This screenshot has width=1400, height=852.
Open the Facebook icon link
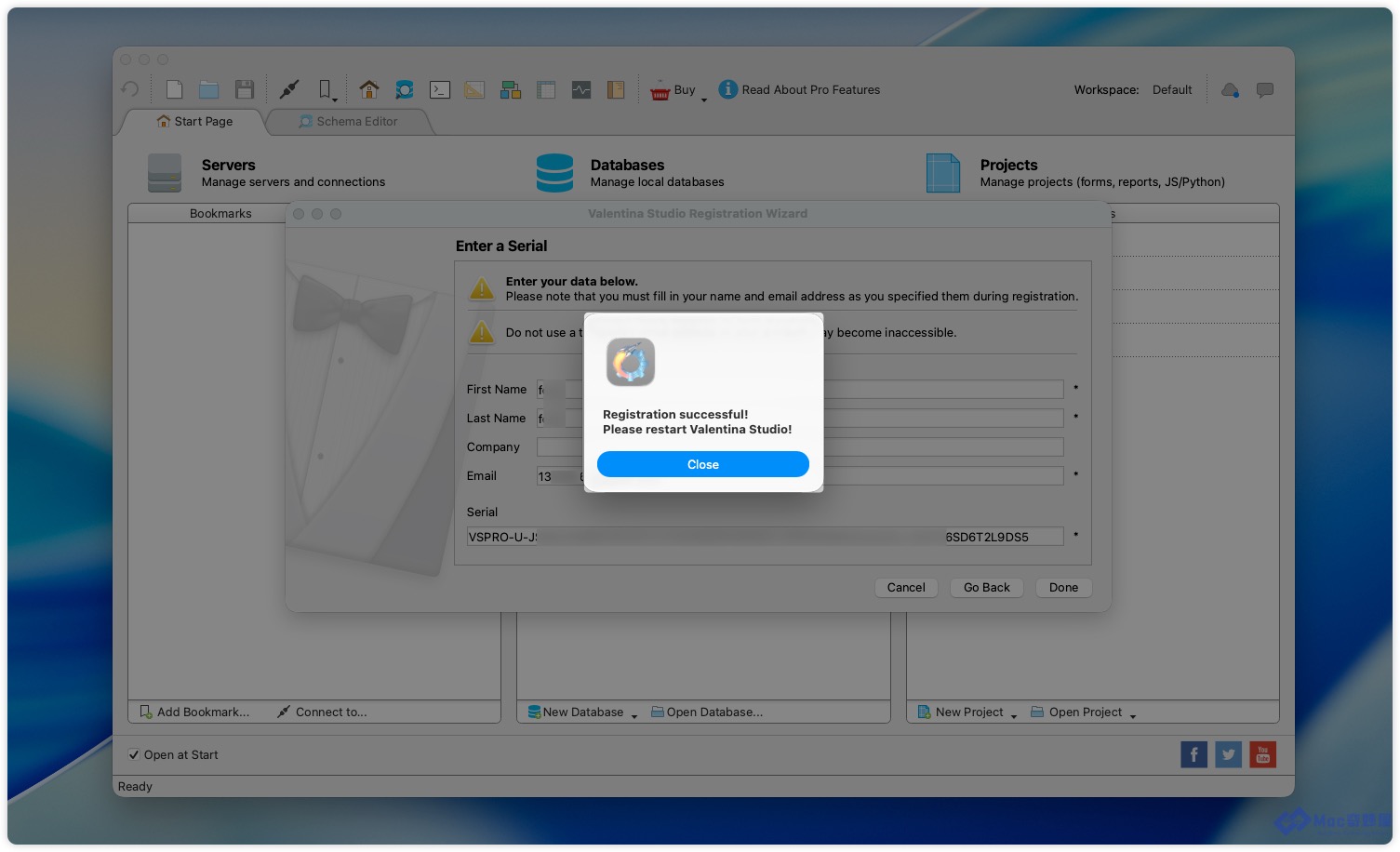[x=1194, y=754]
